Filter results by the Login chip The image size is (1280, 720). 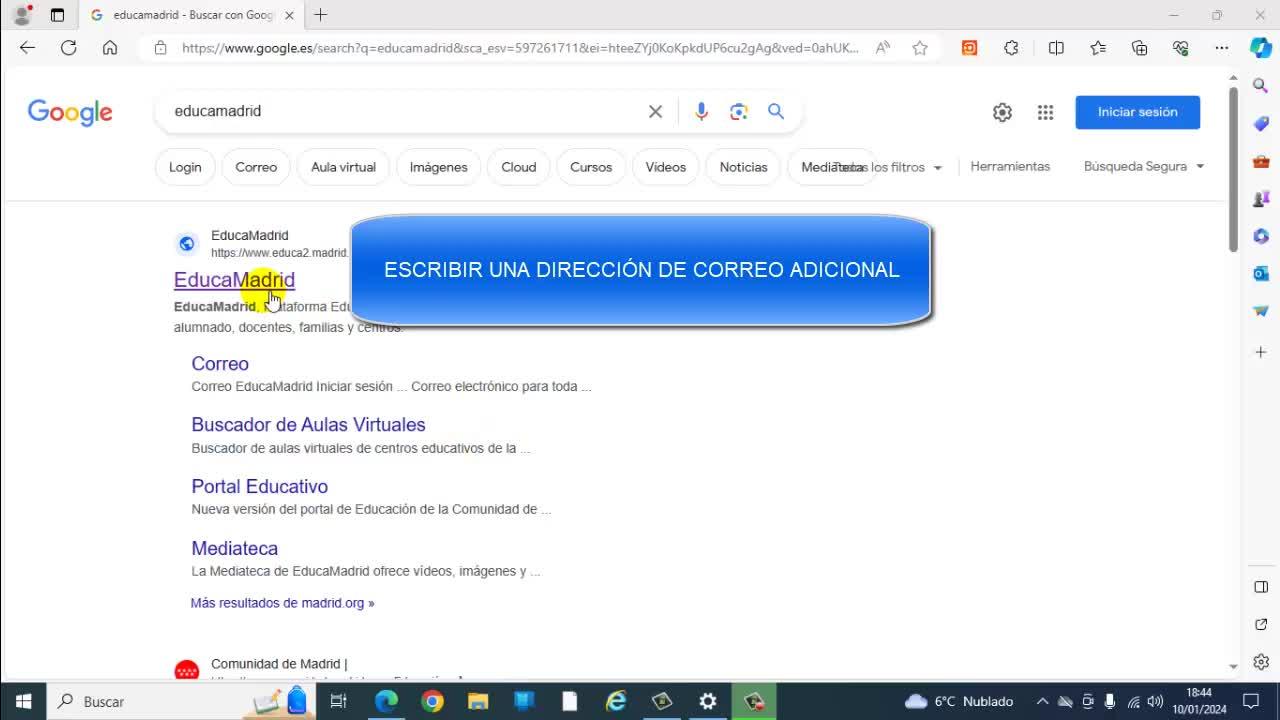[185, 167]
